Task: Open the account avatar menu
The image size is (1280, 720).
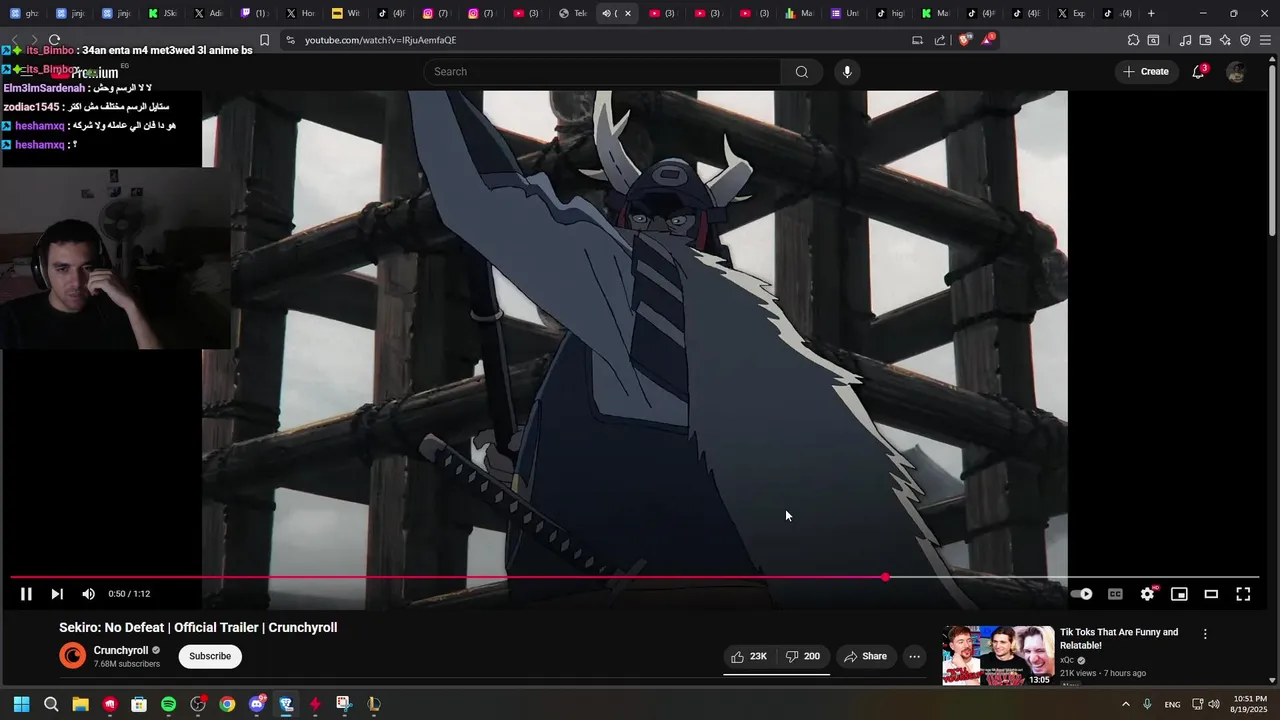Action: (1236, 72)
